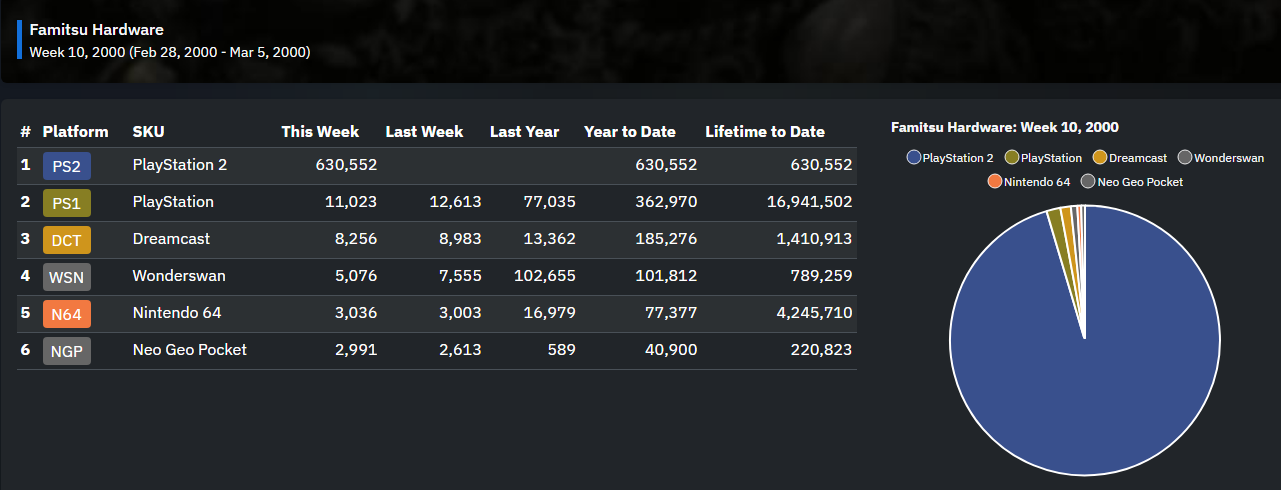
Task: Click Wonderswan Last Year value 102,655
Action: pyautogui.click(x=545, y=276)
